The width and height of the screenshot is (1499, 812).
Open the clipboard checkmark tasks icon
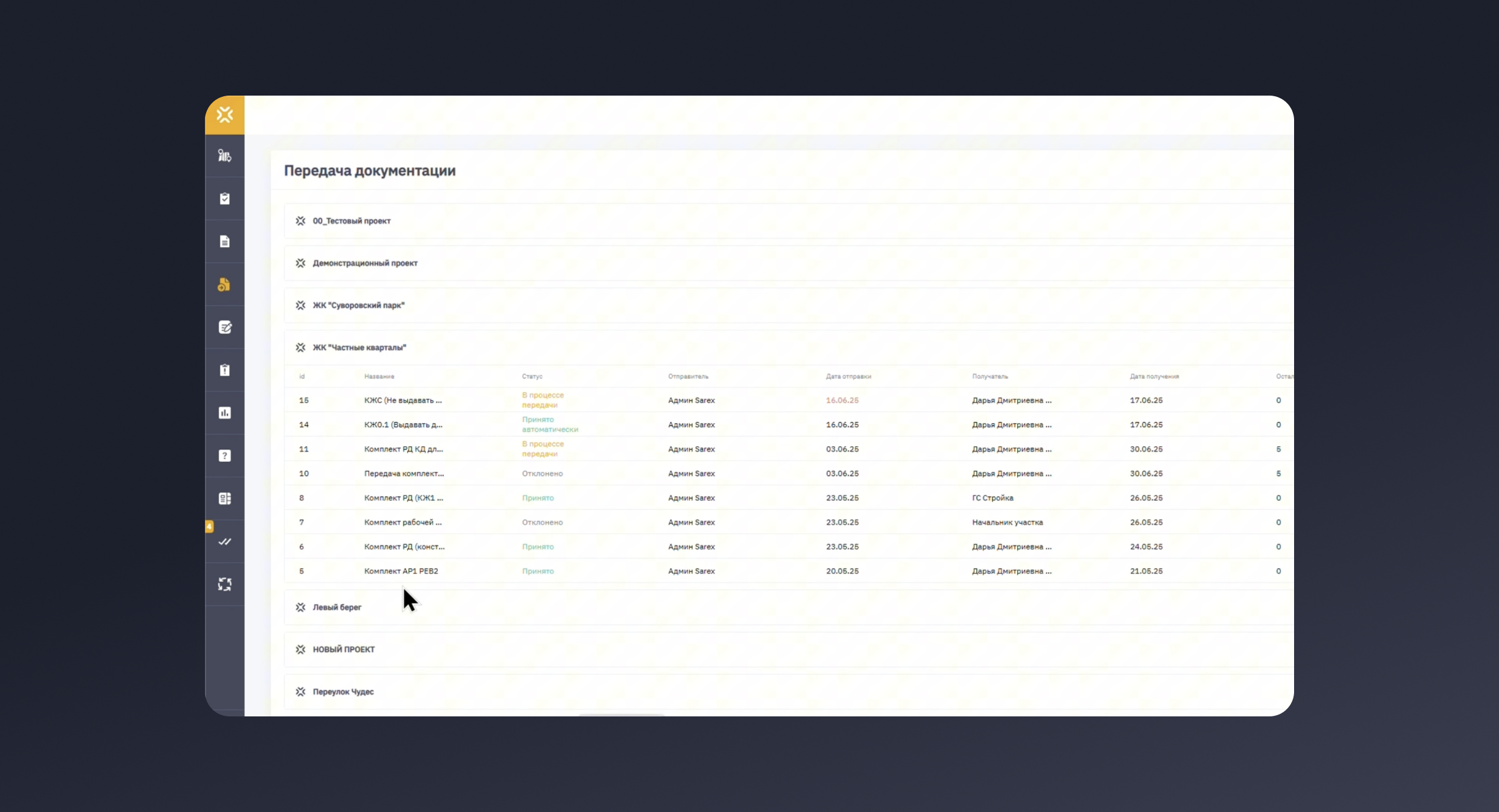225,199
